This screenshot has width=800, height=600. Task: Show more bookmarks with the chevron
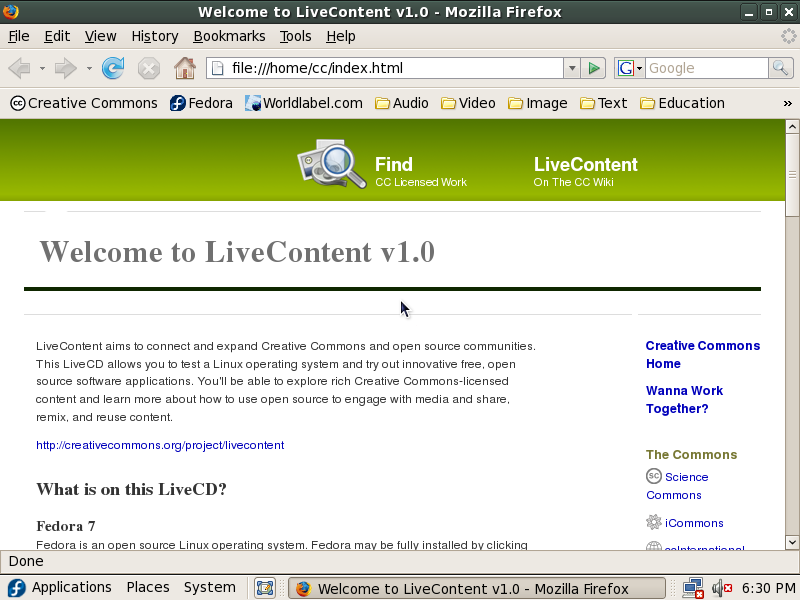788,104
